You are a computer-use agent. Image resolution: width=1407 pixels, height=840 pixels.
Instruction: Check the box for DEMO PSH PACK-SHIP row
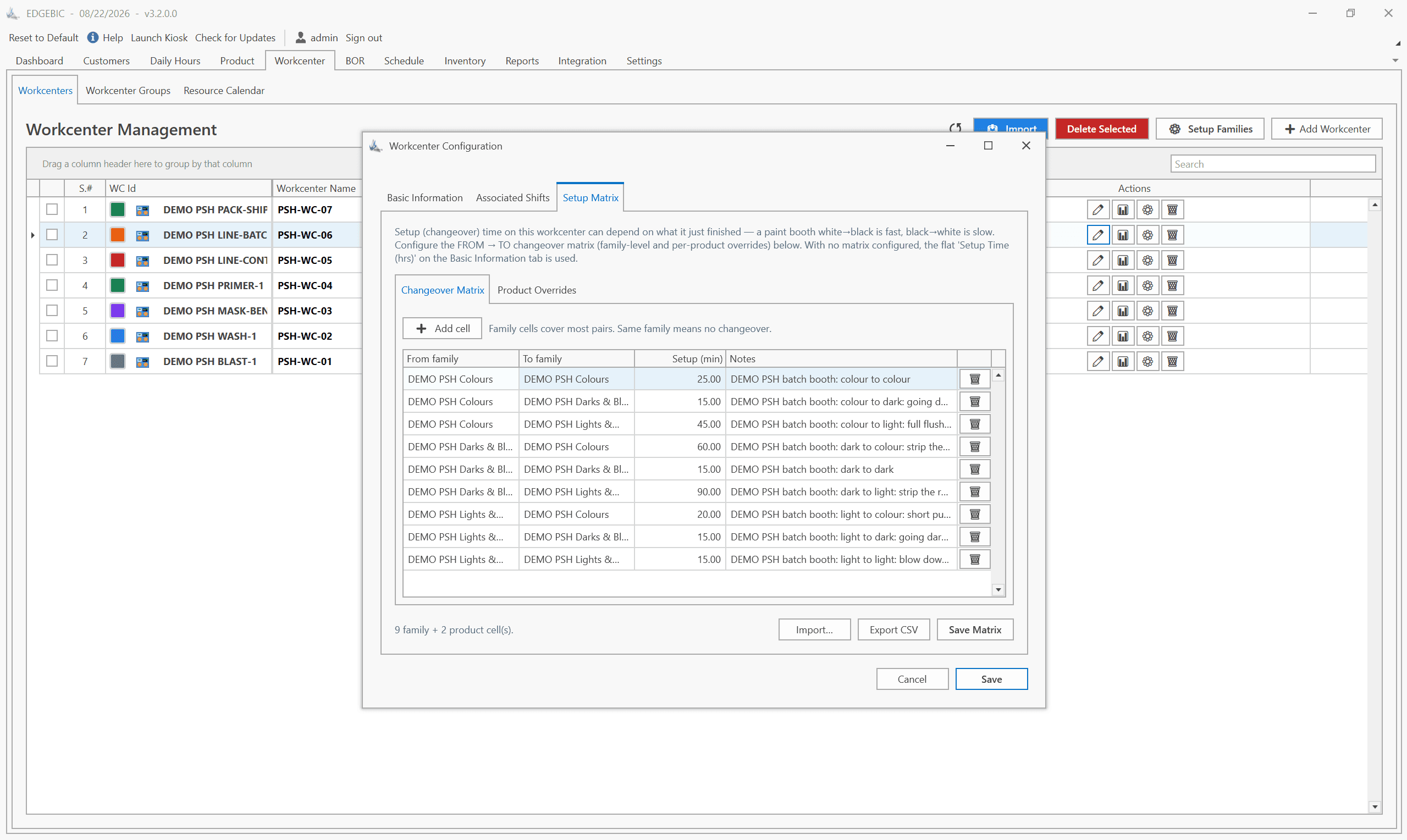[x=52, y=209]
